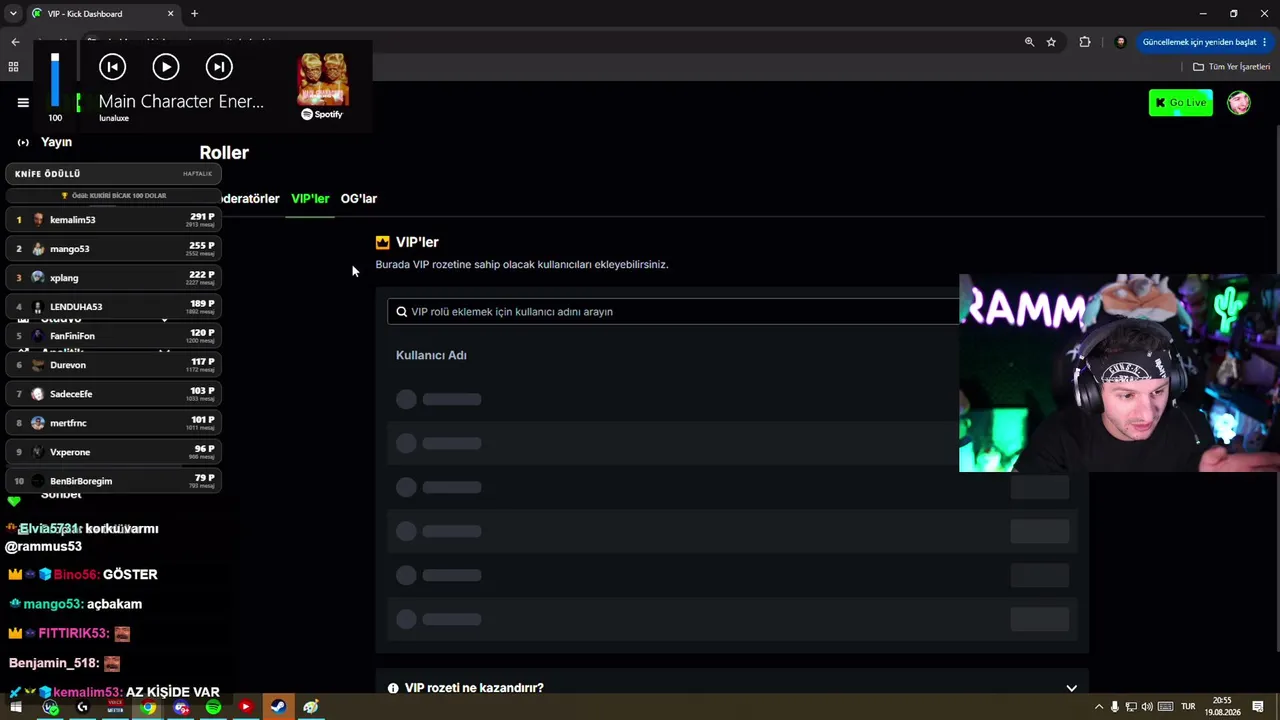
Task: Open the Chrome apps grid icon
Action: click(13, 67)
